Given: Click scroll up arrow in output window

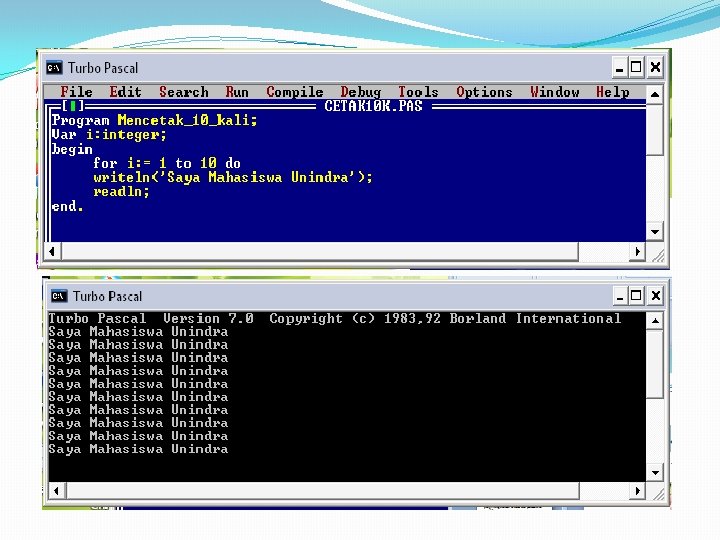Looking at the screenshot, I should coord(655,321).
